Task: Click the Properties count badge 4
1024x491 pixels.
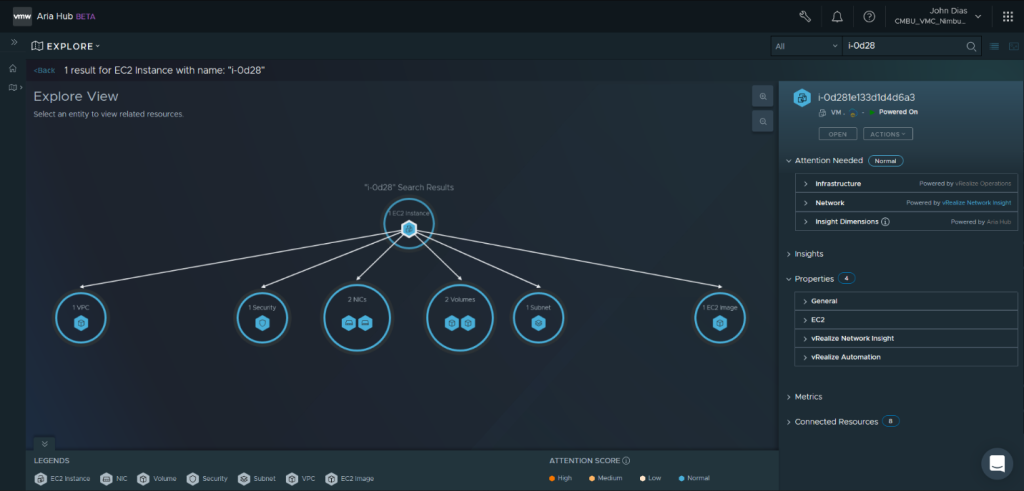Action: (x=846, y=279)
